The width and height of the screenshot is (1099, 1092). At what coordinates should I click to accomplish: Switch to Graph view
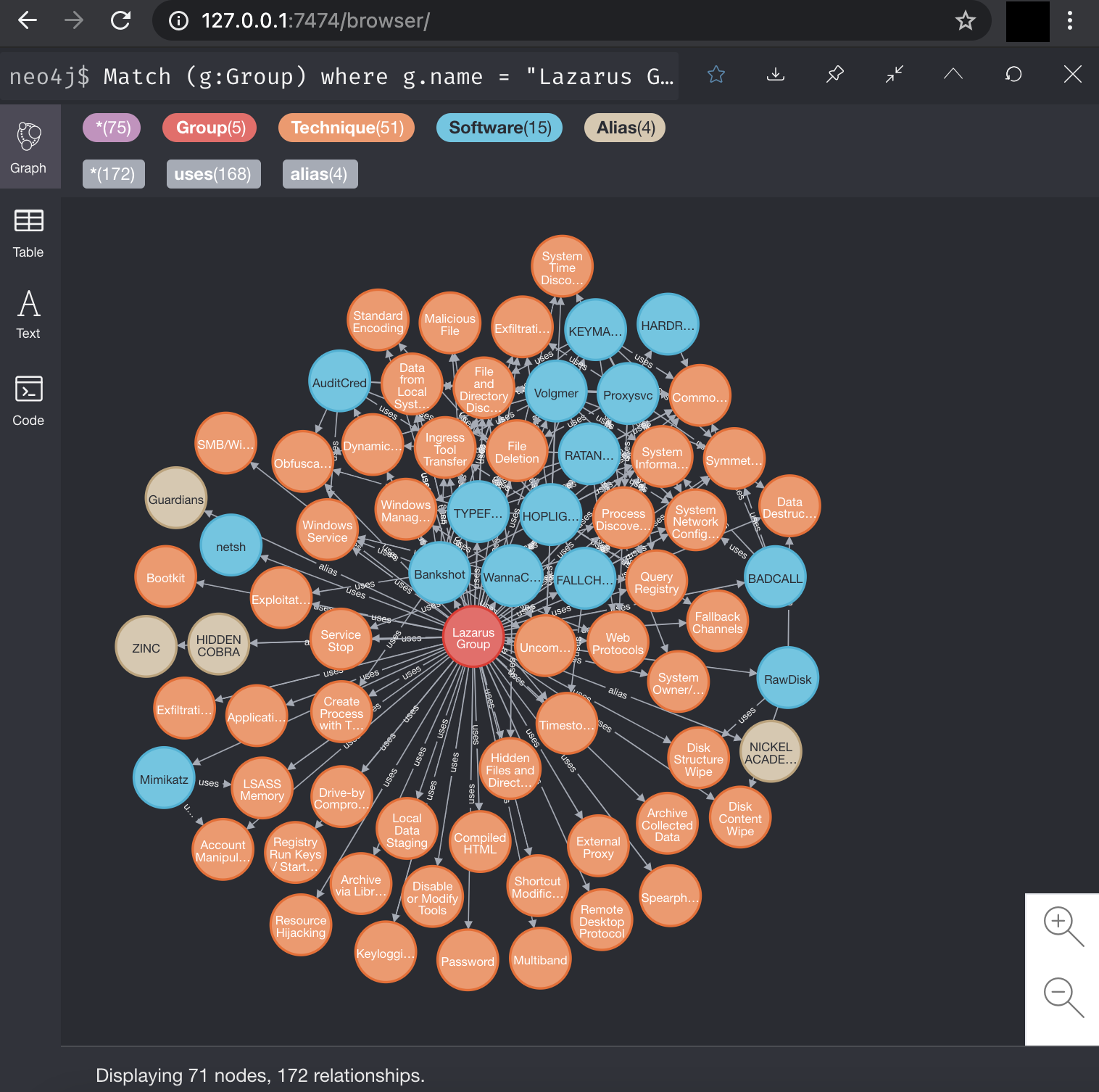point(29,147)
